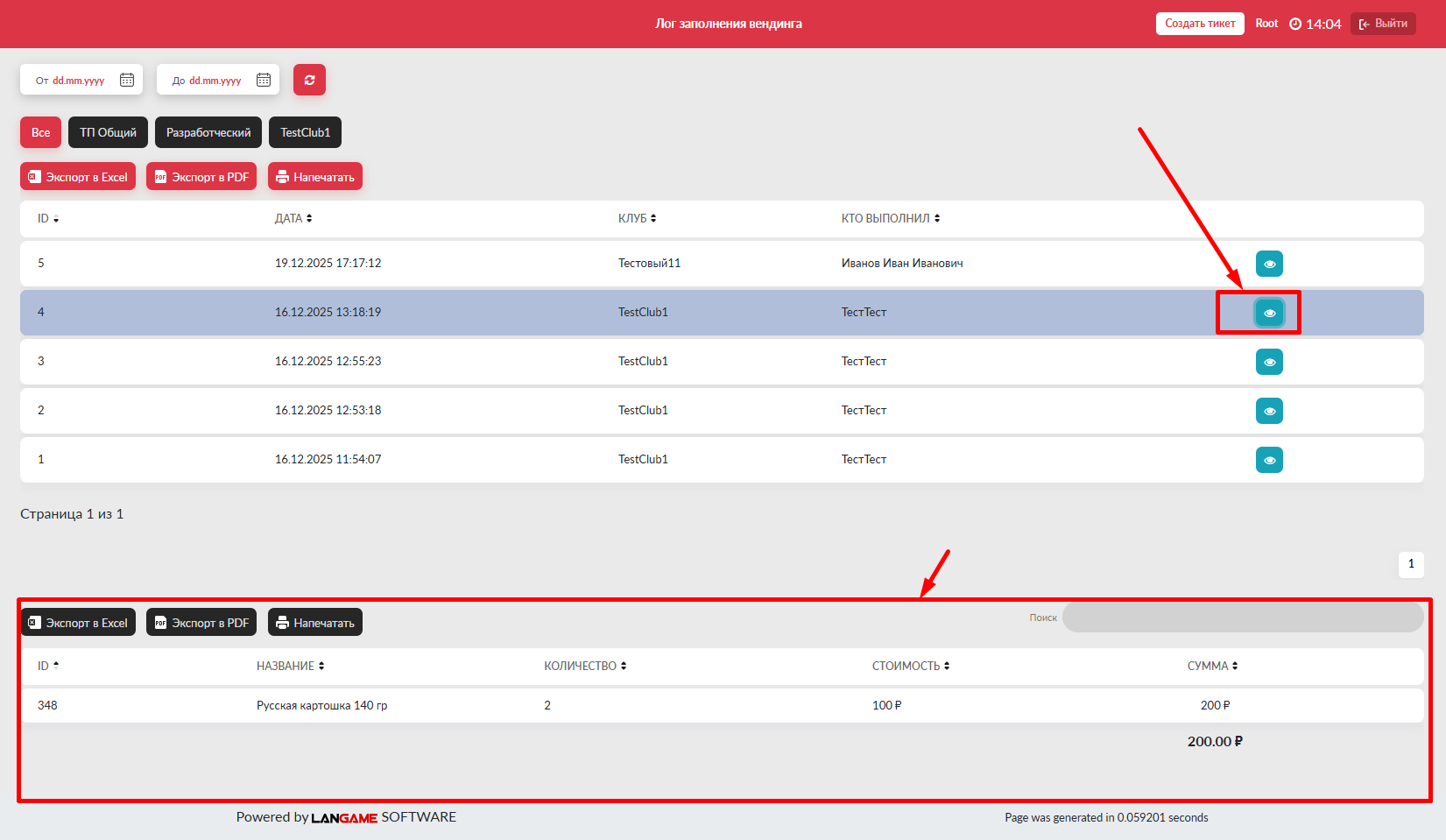Click date 16.12.2025 12:55:23 cell

(x=328, y=361)
